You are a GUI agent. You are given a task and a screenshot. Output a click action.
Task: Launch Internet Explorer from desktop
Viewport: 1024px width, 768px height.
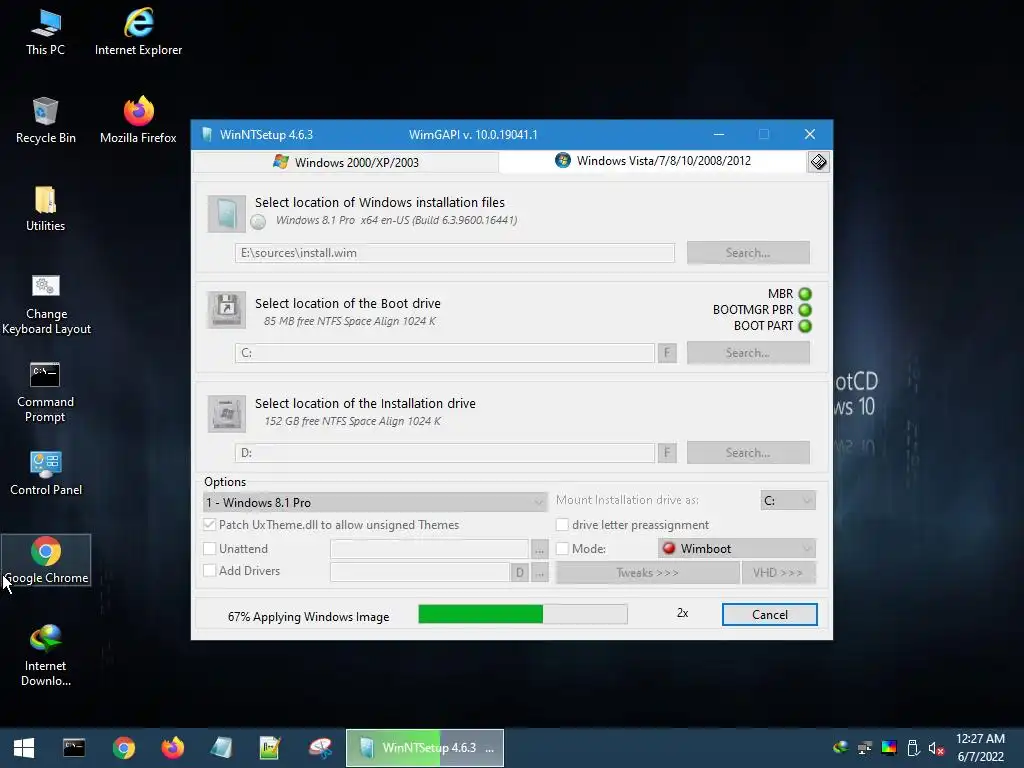138,33
